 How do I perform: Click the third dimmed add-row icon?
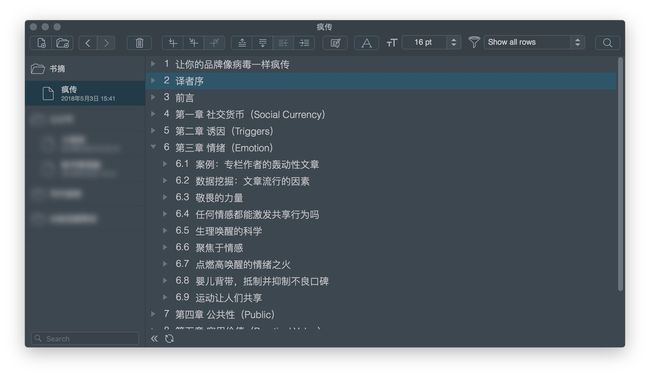click(214, 43)
